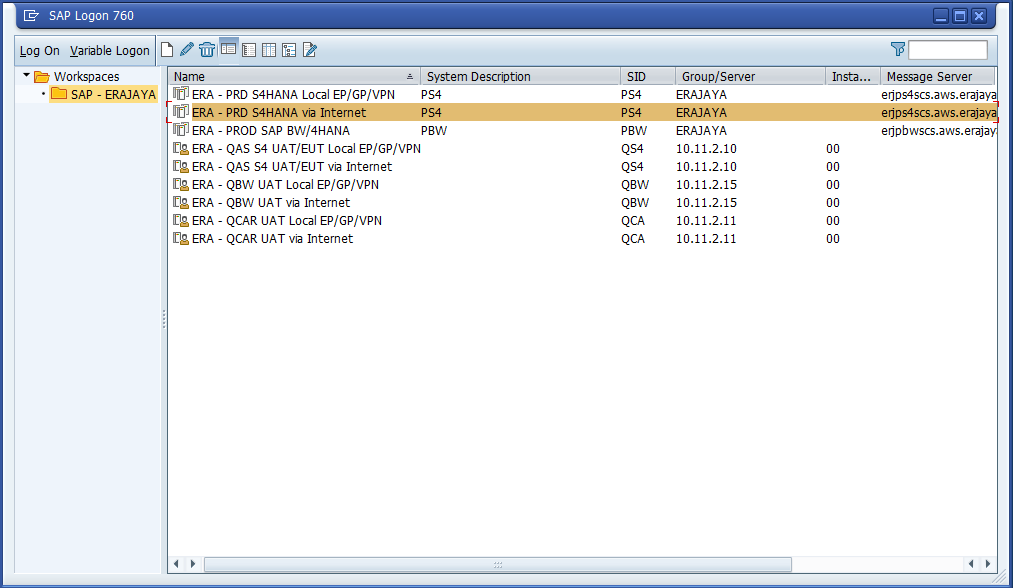Click the Delete entry trash icon
Image resolution: width=1013 pixels, height=588 pixels.
pos(207,50)
